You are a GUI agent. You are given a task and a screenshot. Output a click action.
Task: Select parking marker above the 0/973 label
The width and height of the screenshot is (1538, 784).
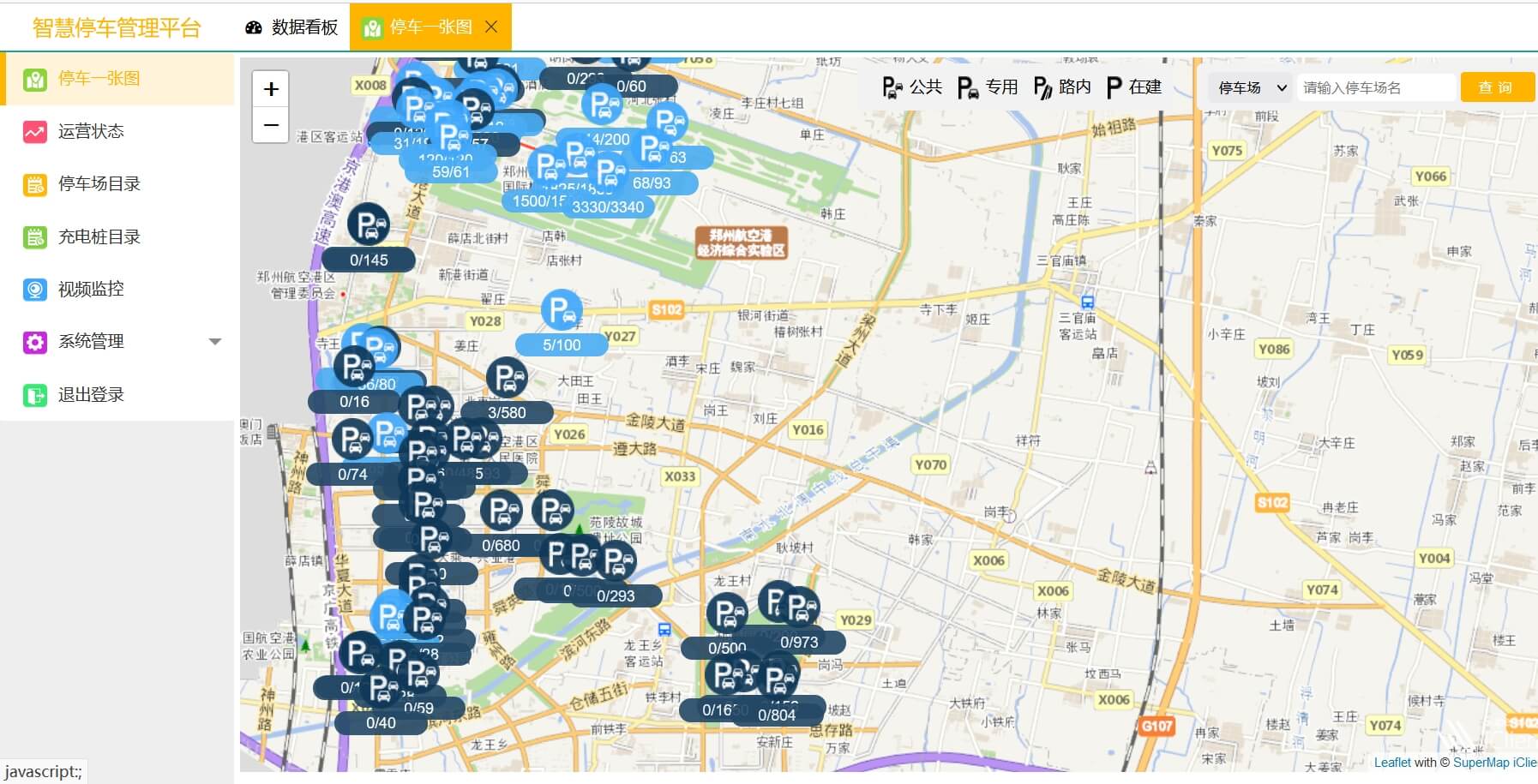click(799, 607)
